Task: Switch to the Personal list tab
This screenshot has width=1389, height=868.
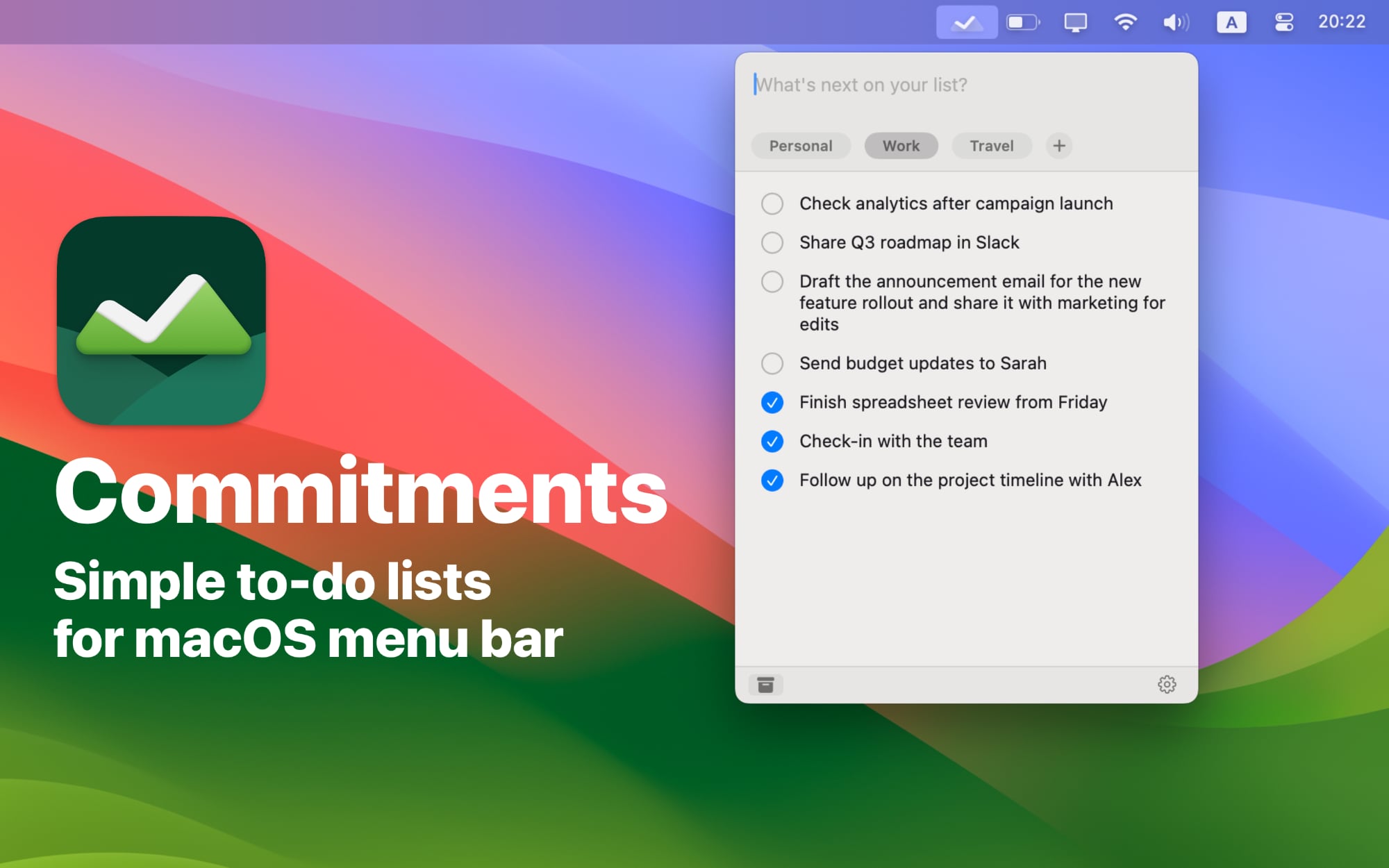Action: (x=800, y=146)
